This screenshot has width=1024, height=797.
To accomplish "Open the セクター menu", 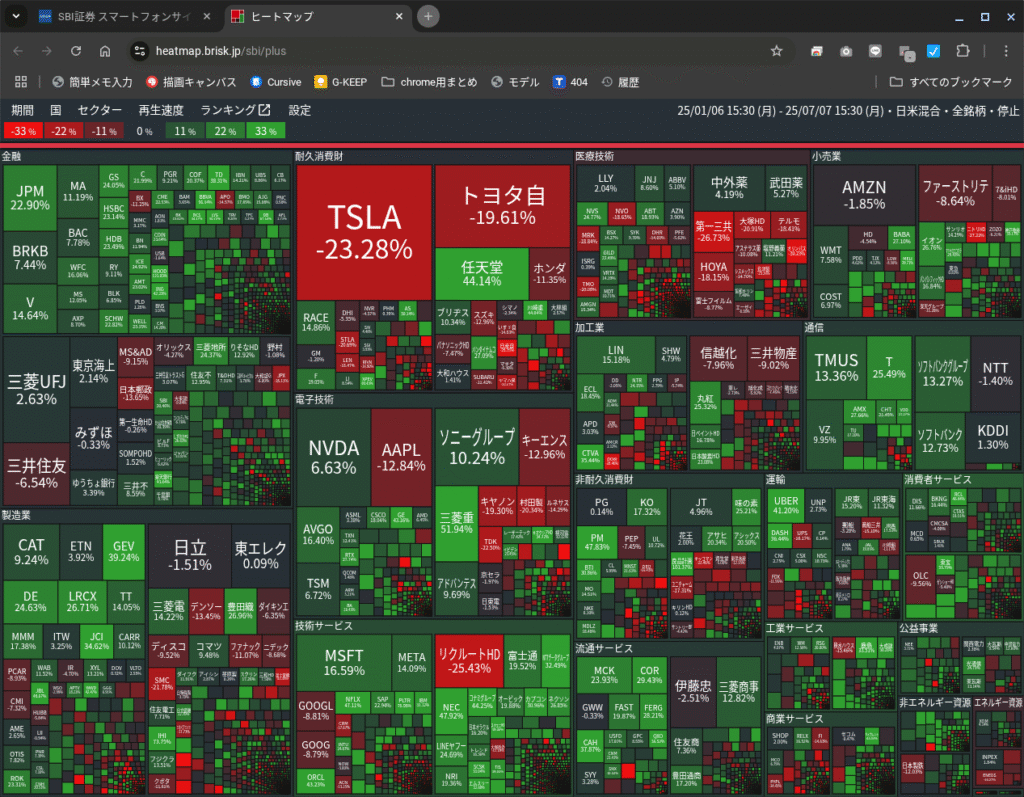I will pyautogui.click(x=99, y=110).
